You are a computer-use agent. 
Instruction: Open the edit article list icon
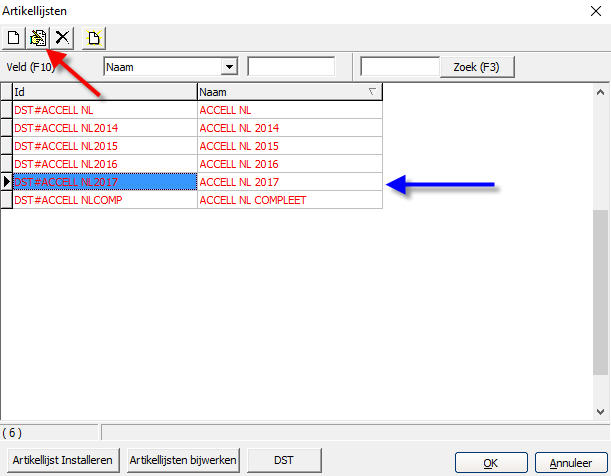38,38
